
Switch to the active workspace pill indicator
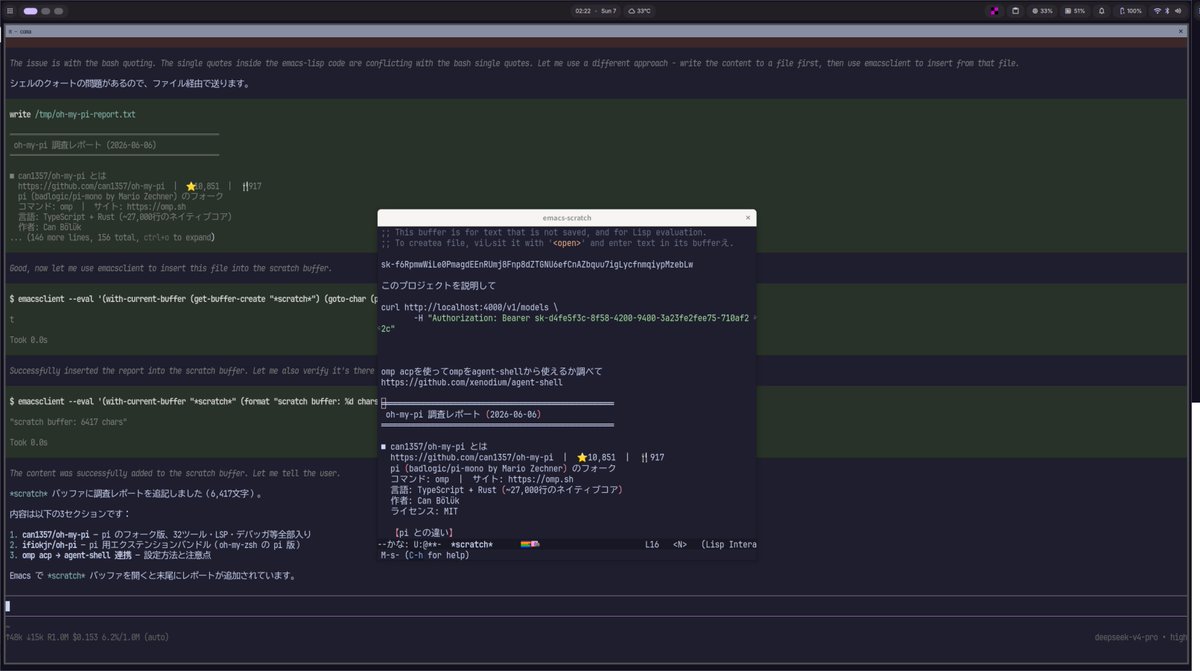pyautogui.click(x=31, y=11)
